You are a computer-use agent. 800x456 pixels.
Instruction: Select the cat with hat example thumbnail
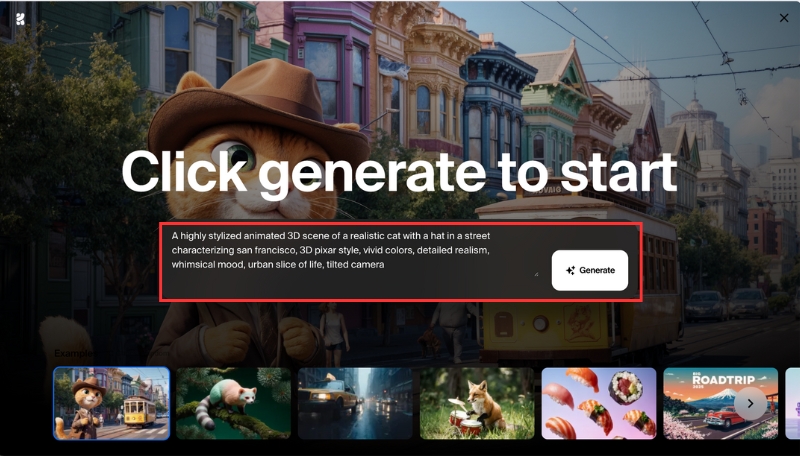pyautogui.click(x=111, y=403)
